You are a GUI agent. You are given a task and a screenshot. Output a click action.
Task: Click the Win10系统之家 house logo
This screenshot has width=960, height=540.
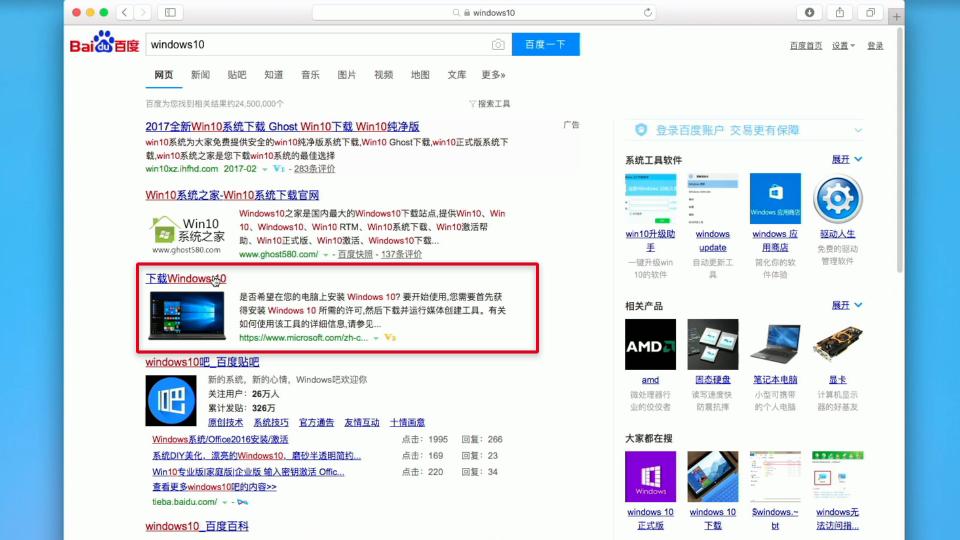(187, 233)
